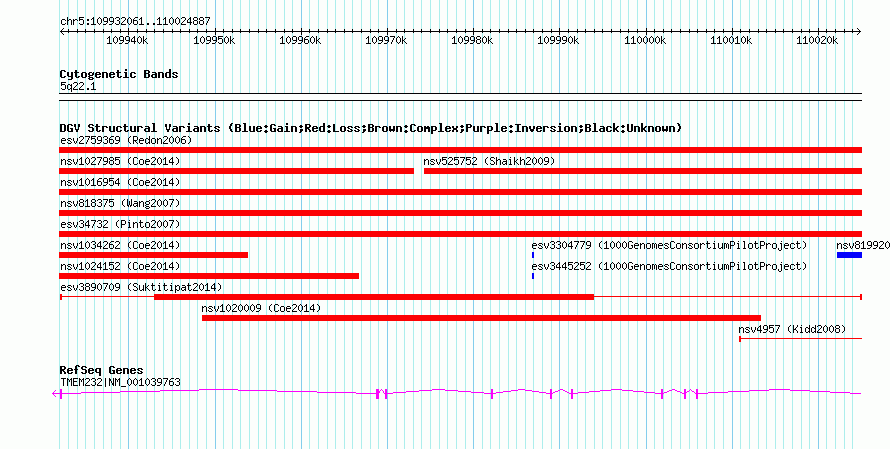Click the 110000k ruler tick label
The height and width of the screenshot is (449, 890).
pos(645,41)
